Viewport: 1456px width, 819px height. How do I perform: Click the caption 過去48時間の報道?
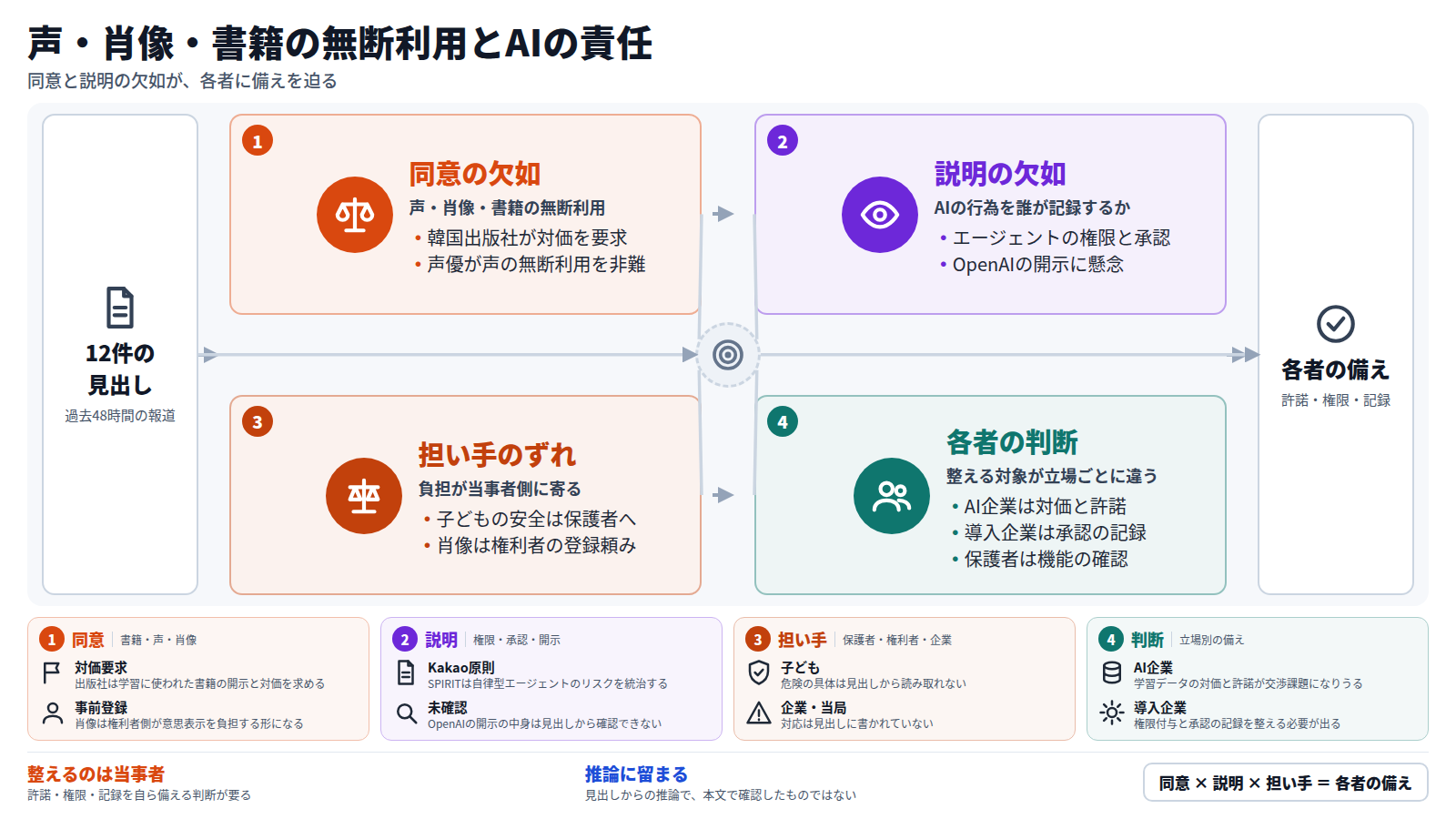click(120, 416)
